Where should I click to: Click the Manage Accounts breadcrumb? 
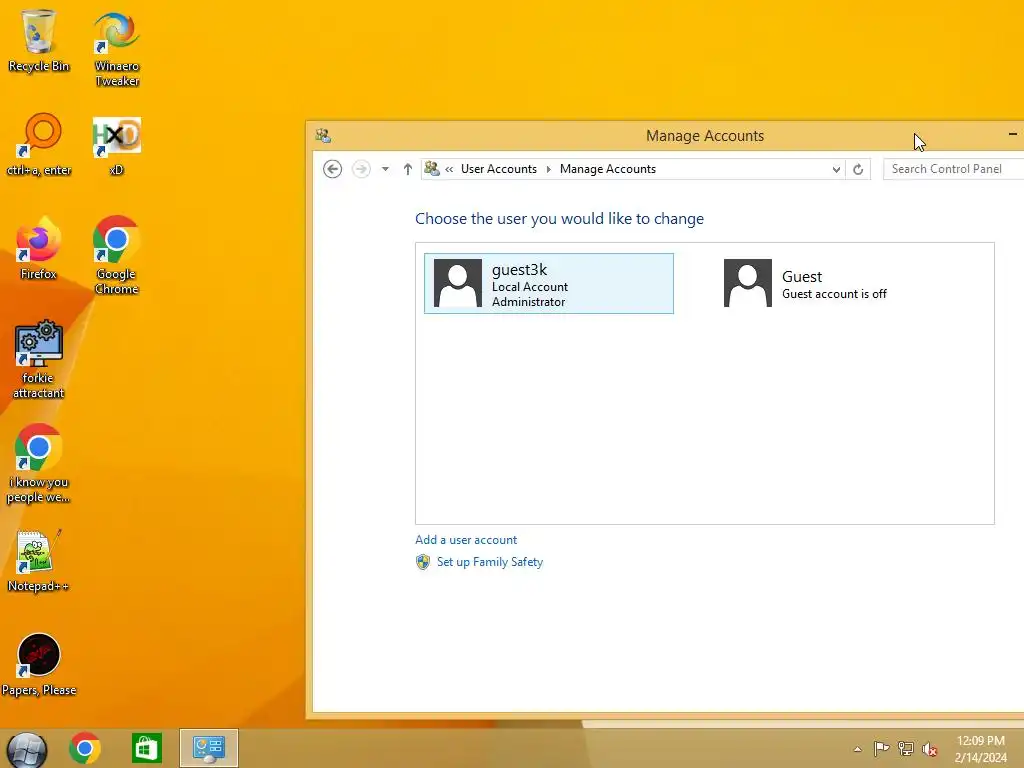[x=608, y=169]
